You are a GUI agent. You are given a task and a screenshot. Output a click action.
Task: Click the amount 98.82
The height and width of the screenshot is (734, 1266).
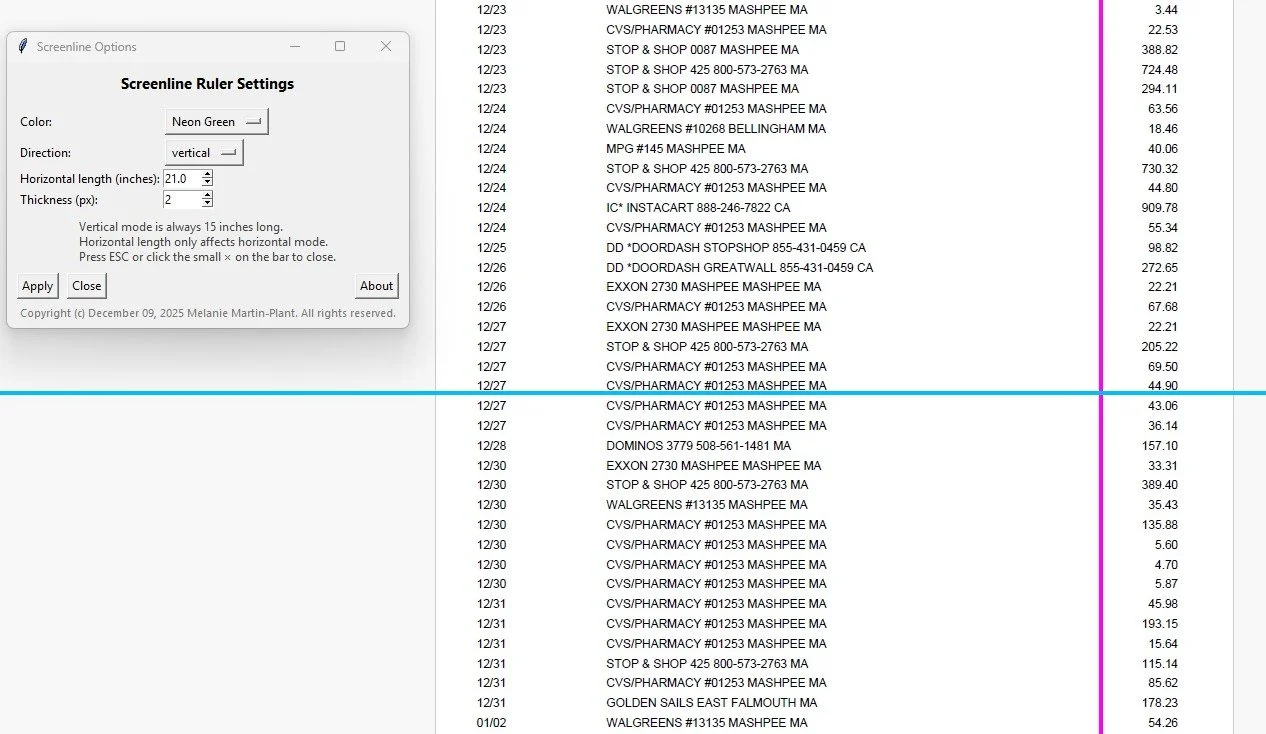click(x=1163, y=247)
